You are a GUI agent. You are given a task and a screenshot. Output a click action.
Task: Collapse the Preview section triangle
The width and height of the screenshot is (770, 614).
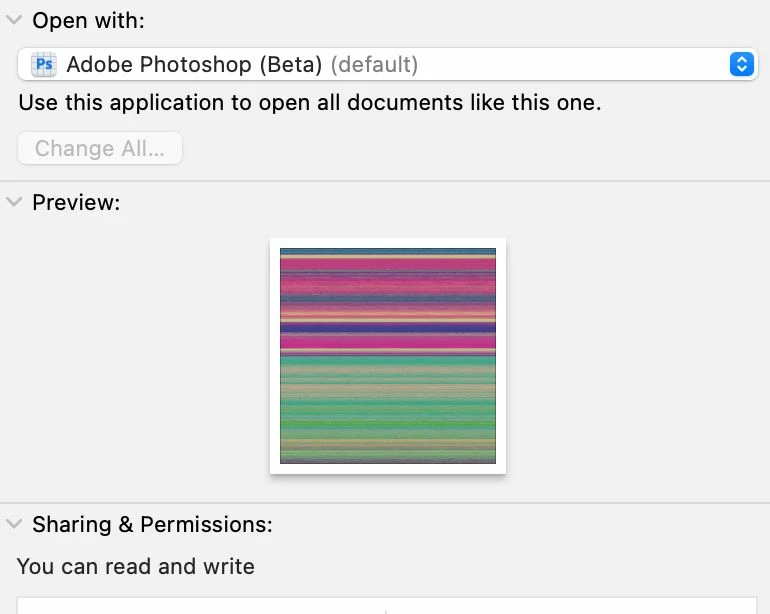click(13, 202)
